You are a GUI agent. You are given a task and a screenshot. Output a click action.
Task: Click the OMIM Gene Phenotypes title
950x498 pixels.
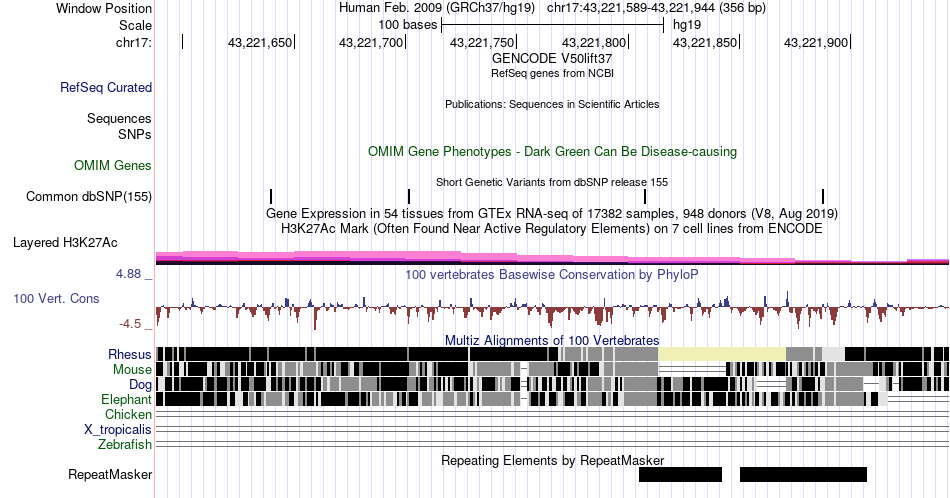coord(552,151)
